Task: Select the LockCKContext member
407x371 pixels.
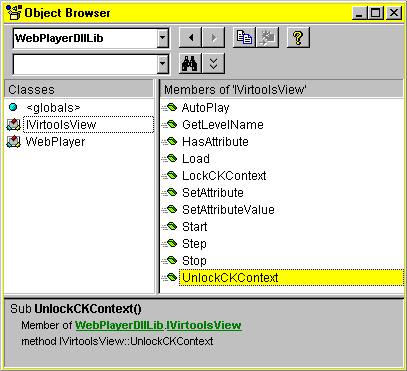Action: pos(224,176)
